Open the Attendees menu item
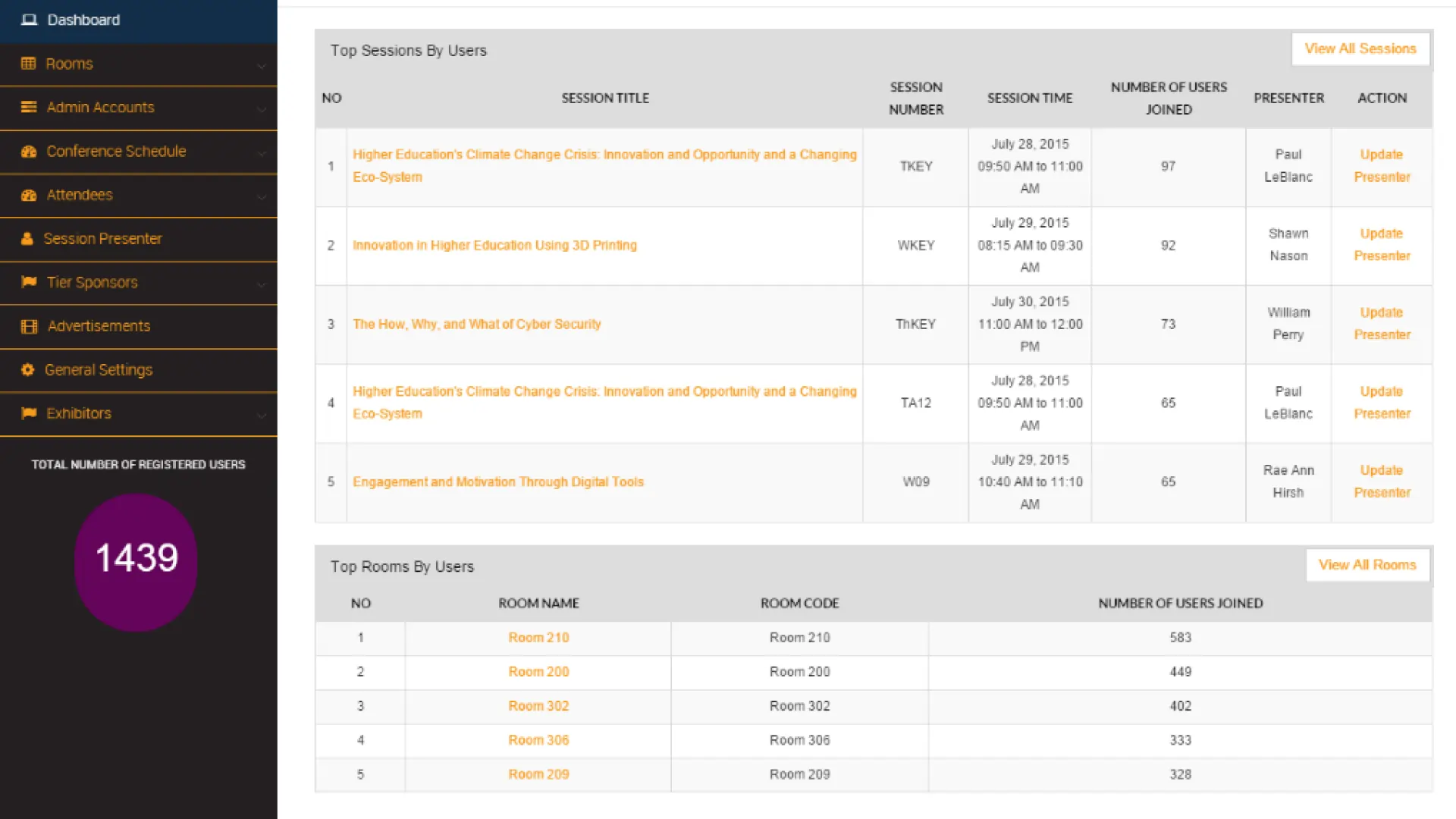1456x819 pixels. [x=139, y=196]
